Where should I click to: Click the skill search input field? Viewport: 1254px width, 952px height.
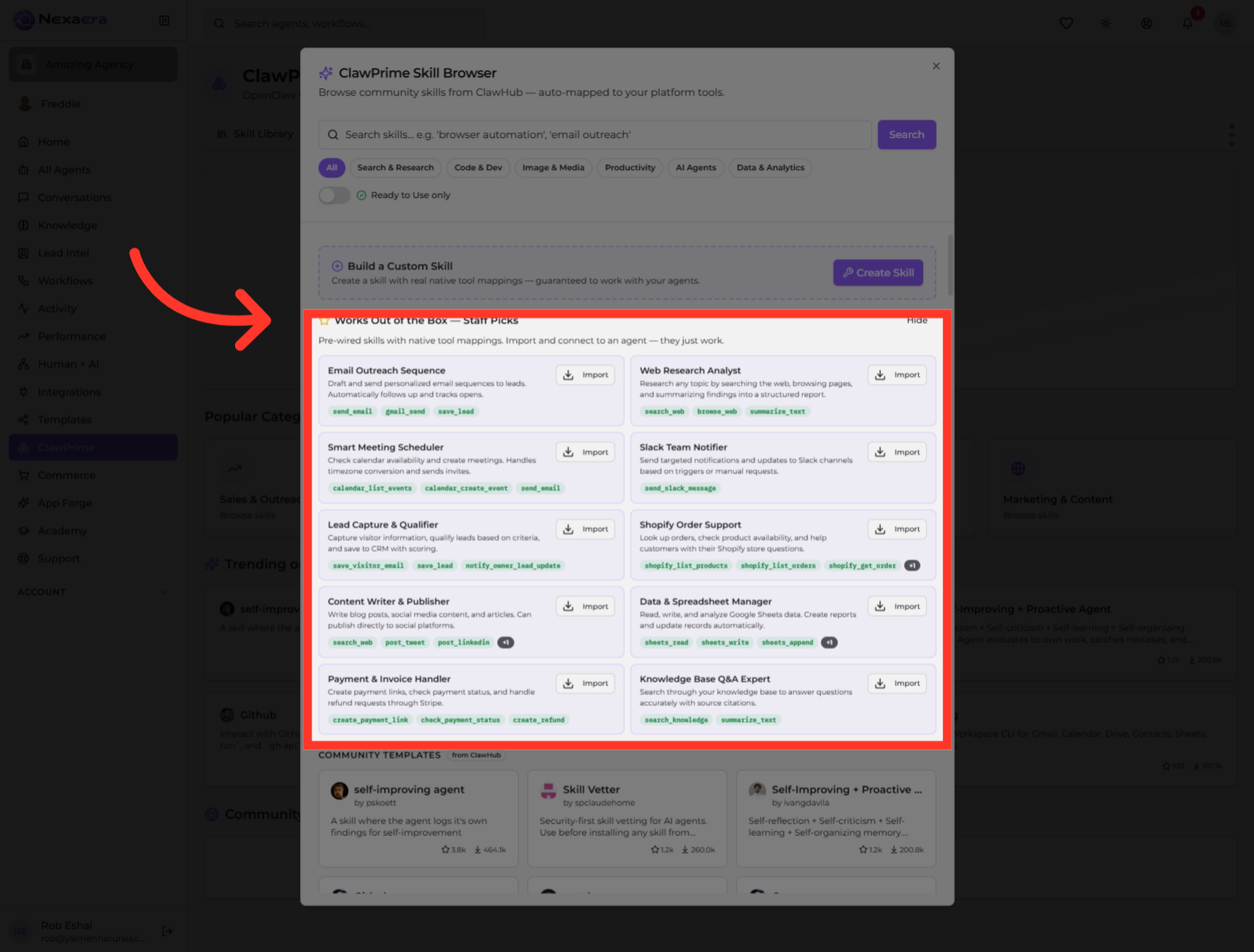point(595,134)
